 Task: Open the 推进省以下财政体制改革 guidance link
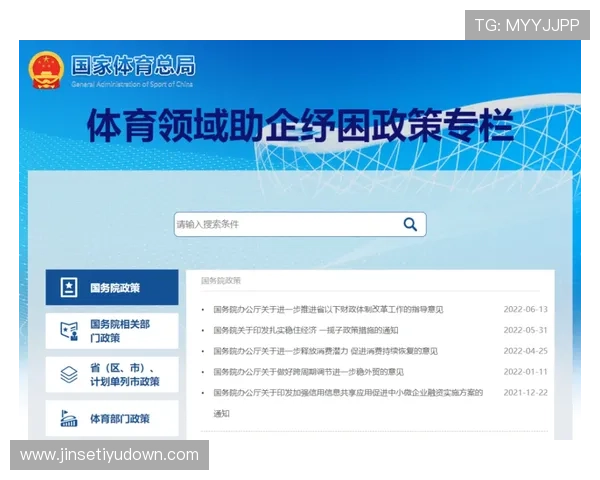tap(328, 309)
